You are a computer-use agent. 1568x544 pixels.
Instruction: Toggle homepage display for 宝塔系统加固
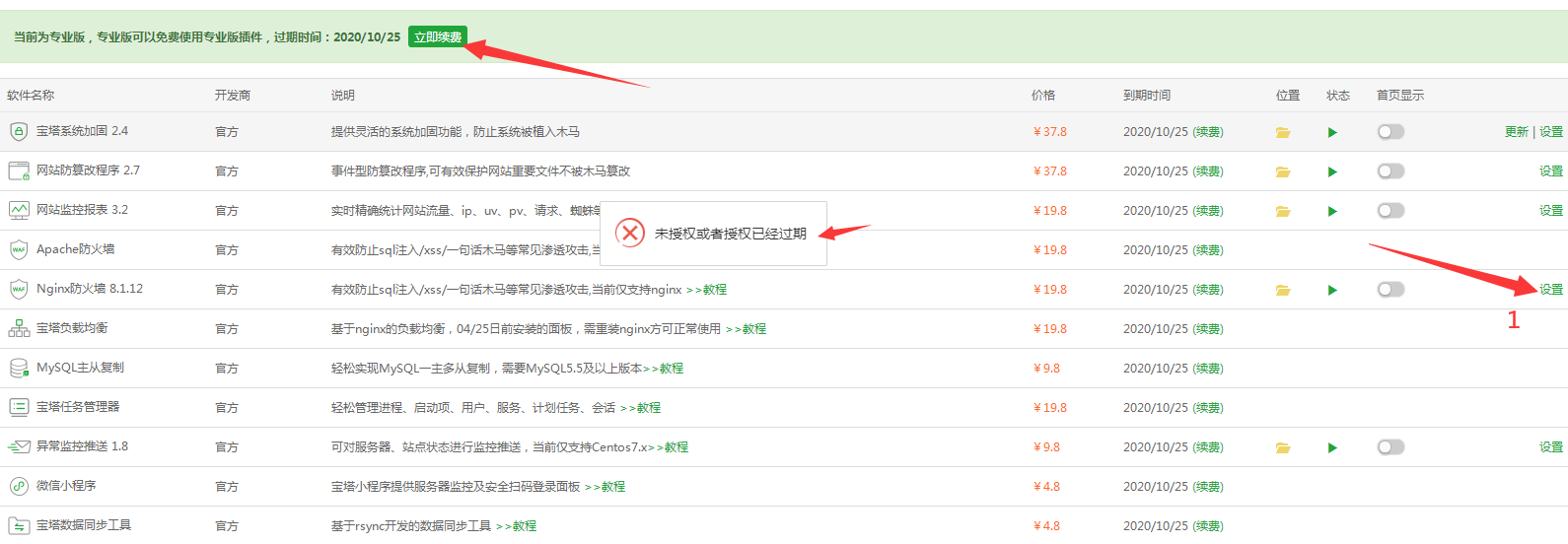(1390, 132)
